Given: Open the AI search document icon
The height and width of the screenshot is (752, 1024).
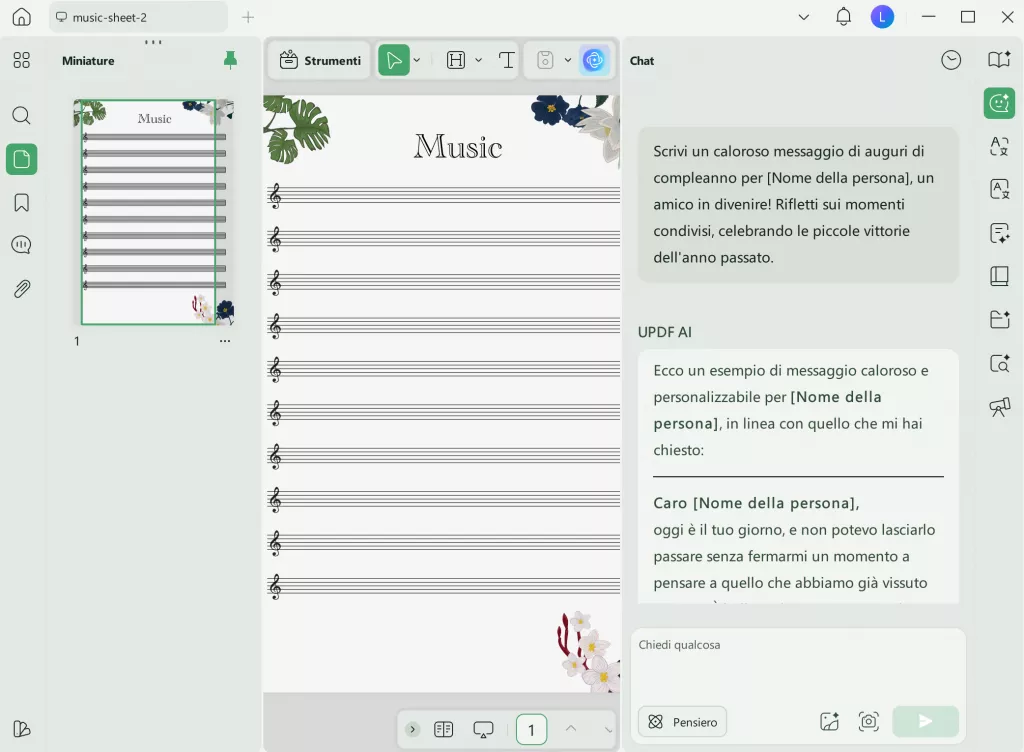Looking at the screenshot, I should (x=999, y=363).
